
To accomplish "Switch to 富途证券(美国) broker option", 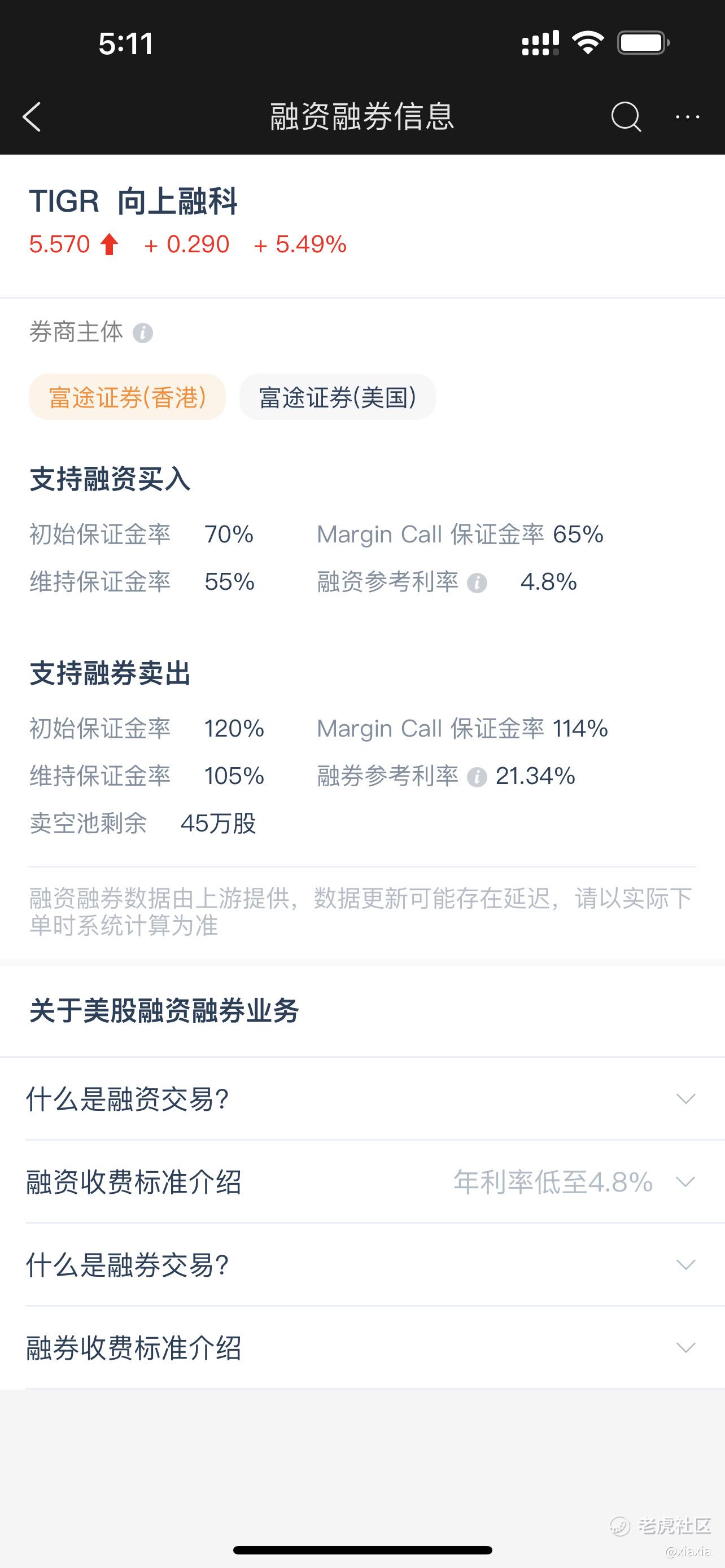I will tap(337, 397).
